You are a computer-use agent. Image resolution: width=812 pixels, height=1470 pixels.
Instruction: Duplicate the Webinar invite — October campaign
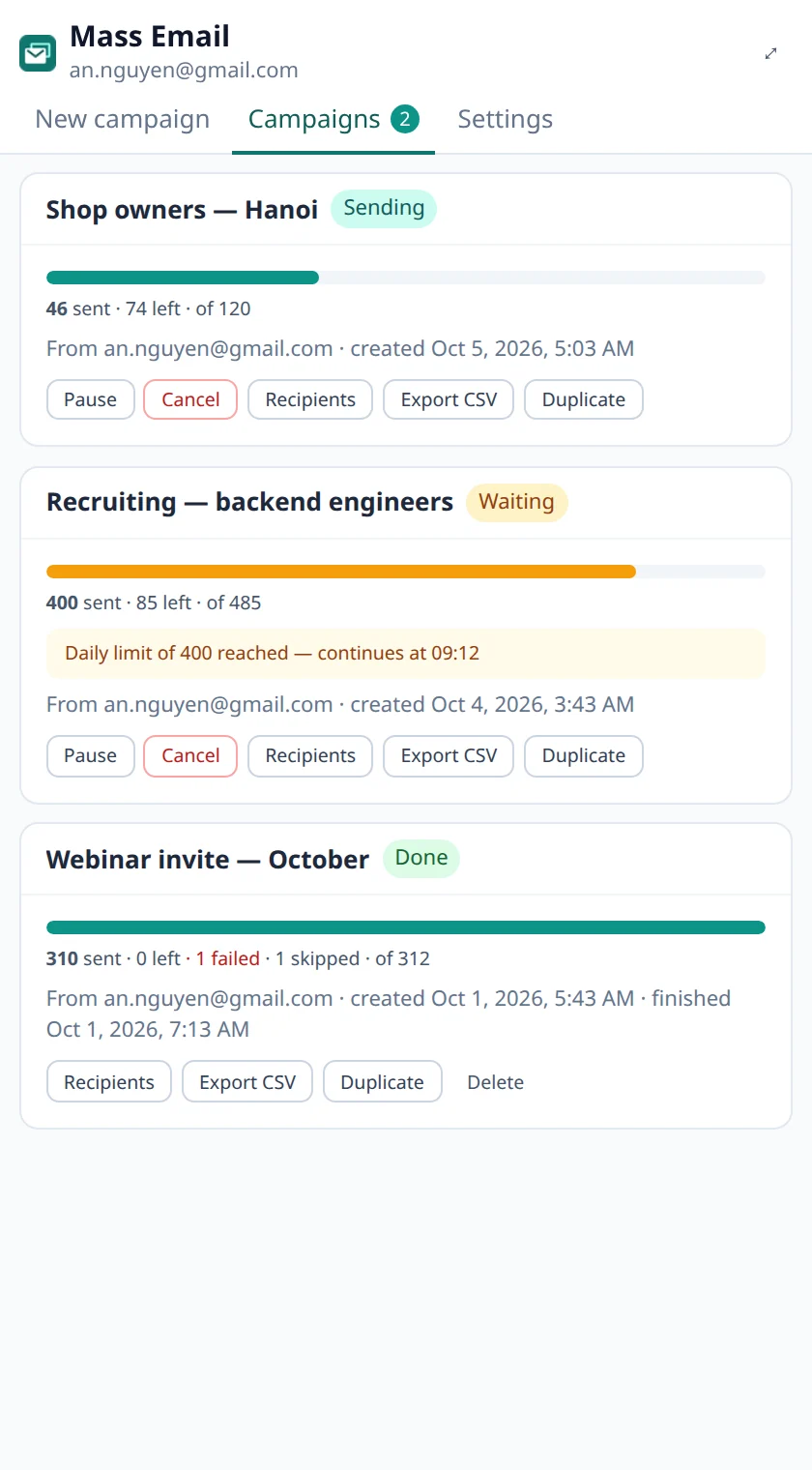[x=382, y=1082]
